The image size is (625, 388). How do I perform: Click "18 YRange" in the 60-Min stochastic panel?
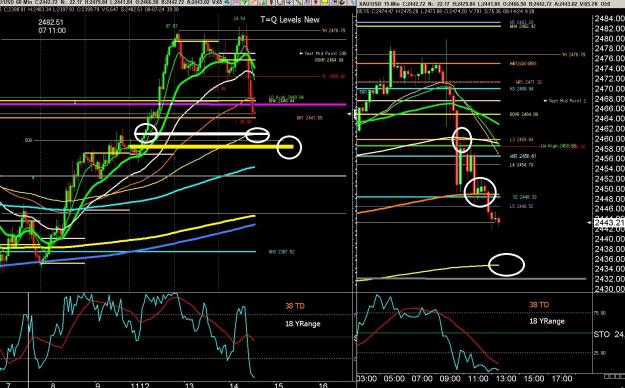click(x=303, y=323)
